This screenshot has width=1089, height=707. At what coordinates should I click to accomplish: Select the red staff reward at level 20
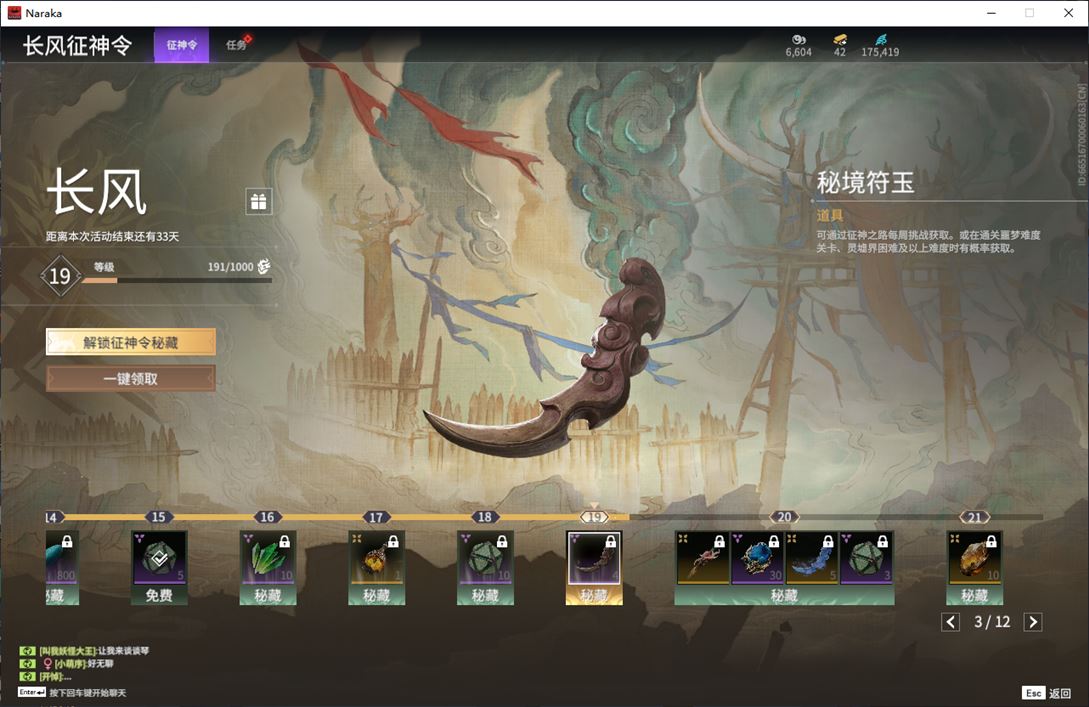(x=702, y=558)
